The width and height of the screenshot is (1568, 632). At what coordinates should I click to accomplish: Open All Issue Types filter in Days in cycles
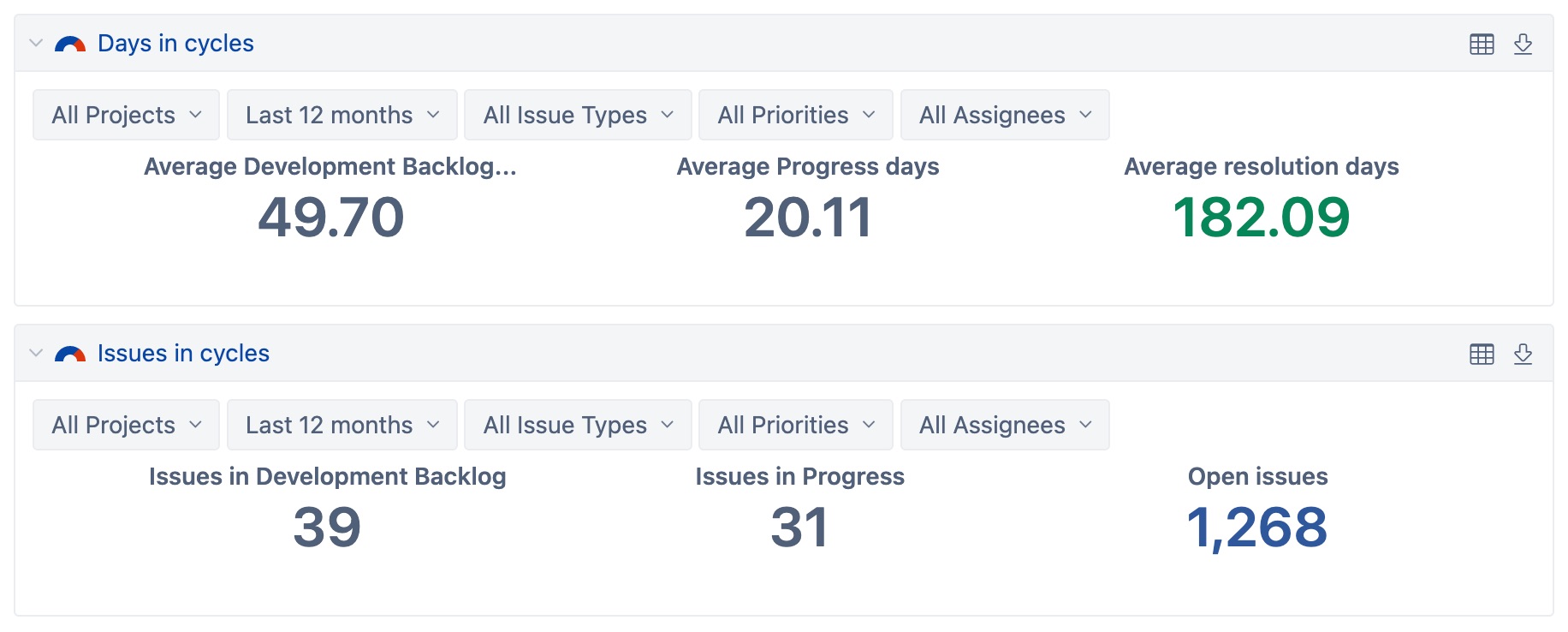point(578,115)
